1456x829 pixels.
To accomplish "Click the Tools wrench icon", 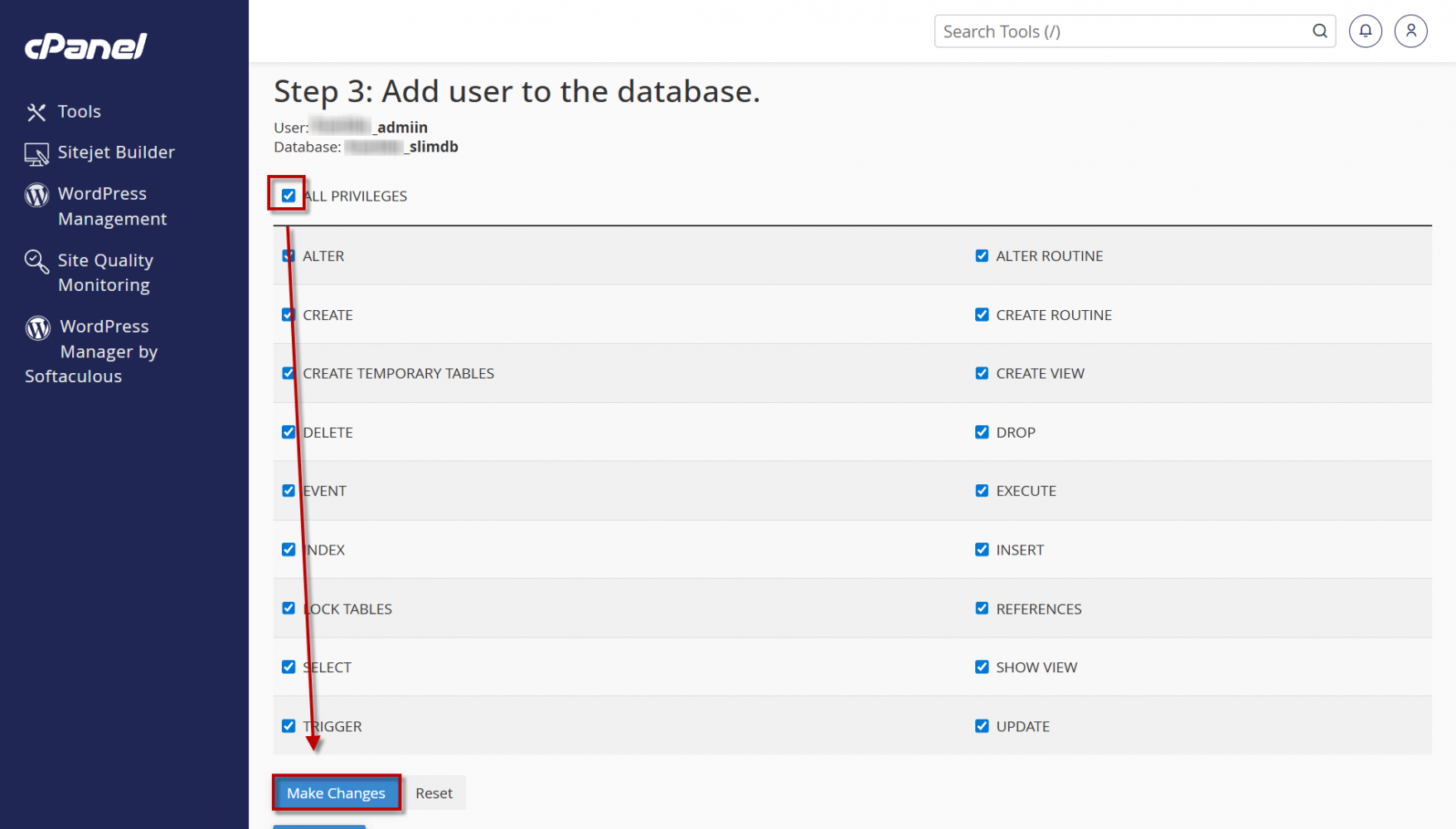I will coord(36,112).
